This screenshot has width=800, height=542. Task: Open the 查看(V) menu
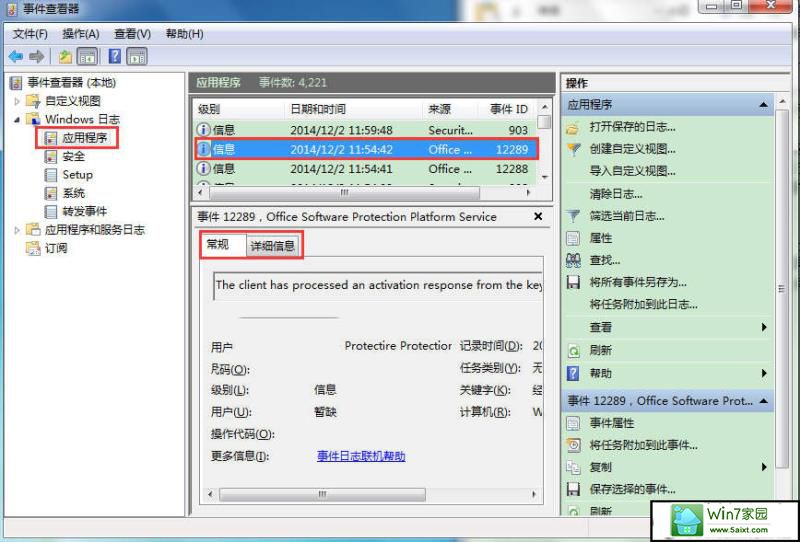132,34
